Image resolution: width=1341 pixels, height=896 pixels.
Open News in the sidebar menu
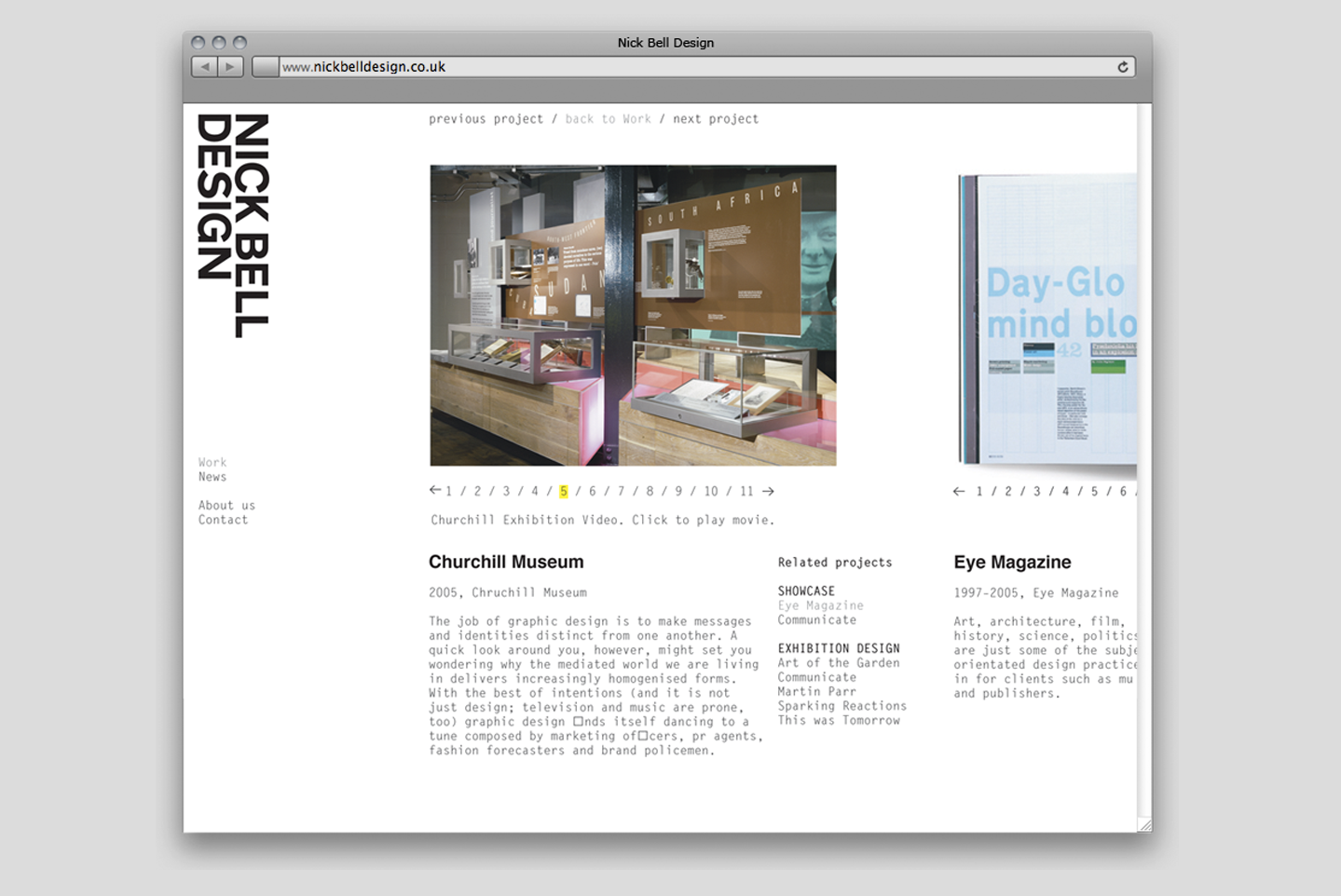click(212, 477)
